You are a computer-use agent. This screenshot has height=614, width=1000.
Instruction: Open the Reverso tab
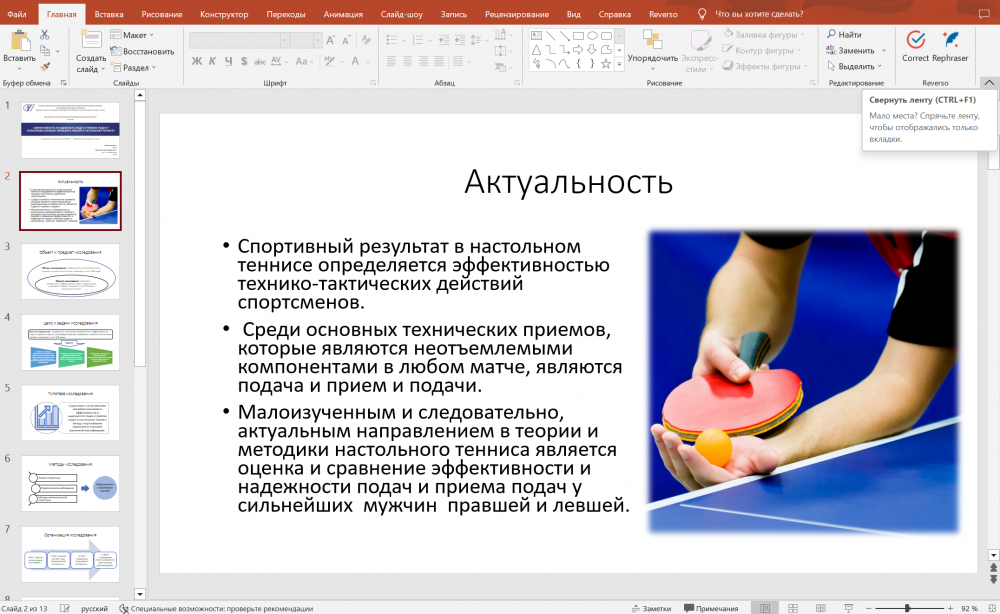663,14
